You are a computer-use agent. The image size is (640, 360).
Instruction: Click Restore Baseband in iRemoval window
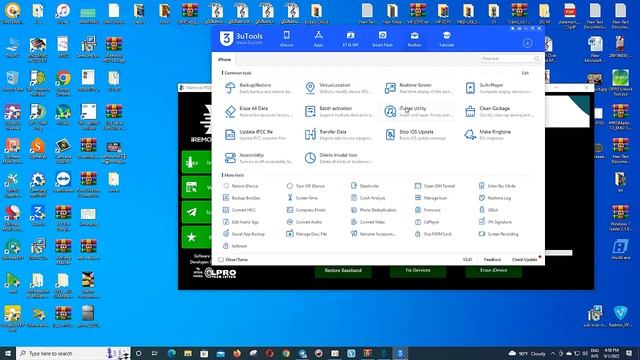[x=343, y=271]
